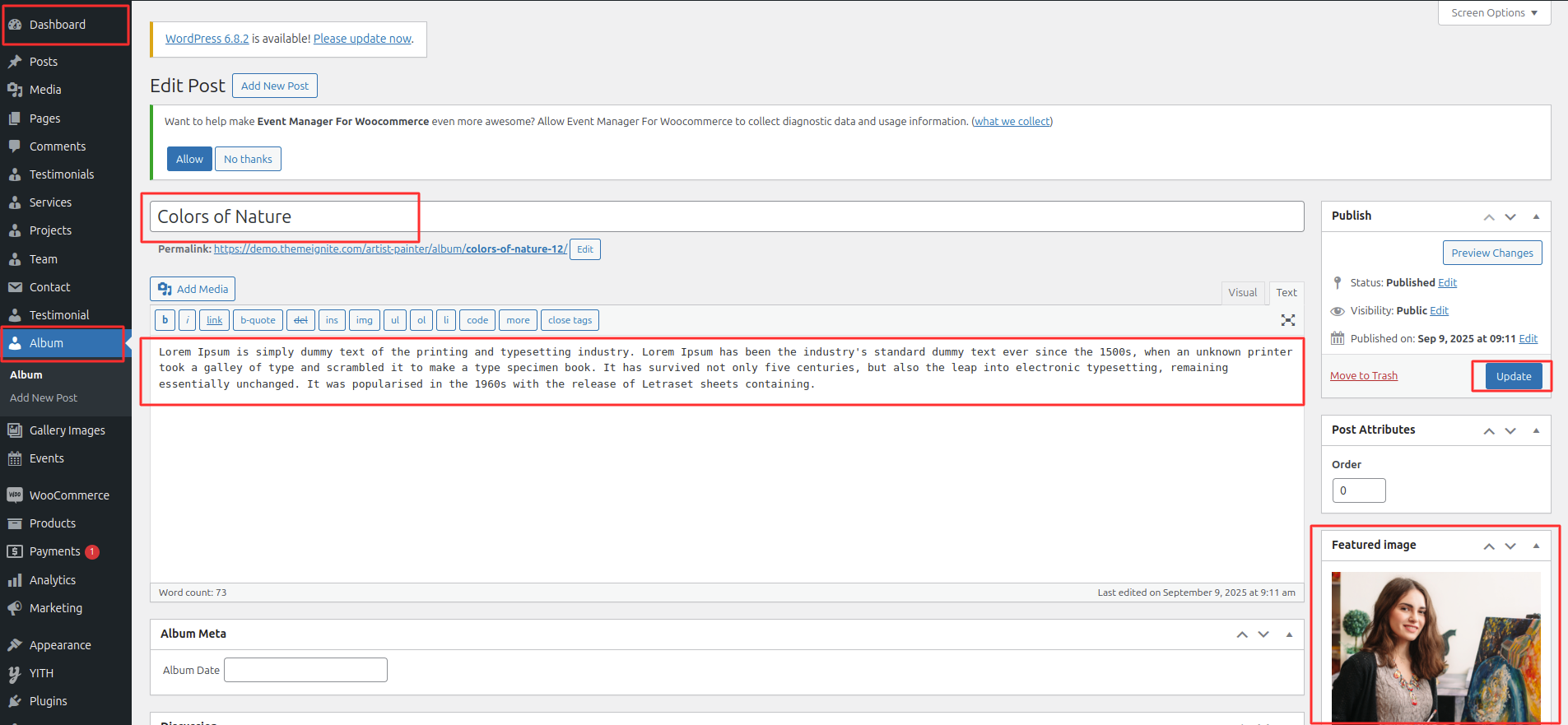Click the Media icon in sidebar
Viewport: 1568px width, 725px height.
pyautogui.click(x=15, y=90)
